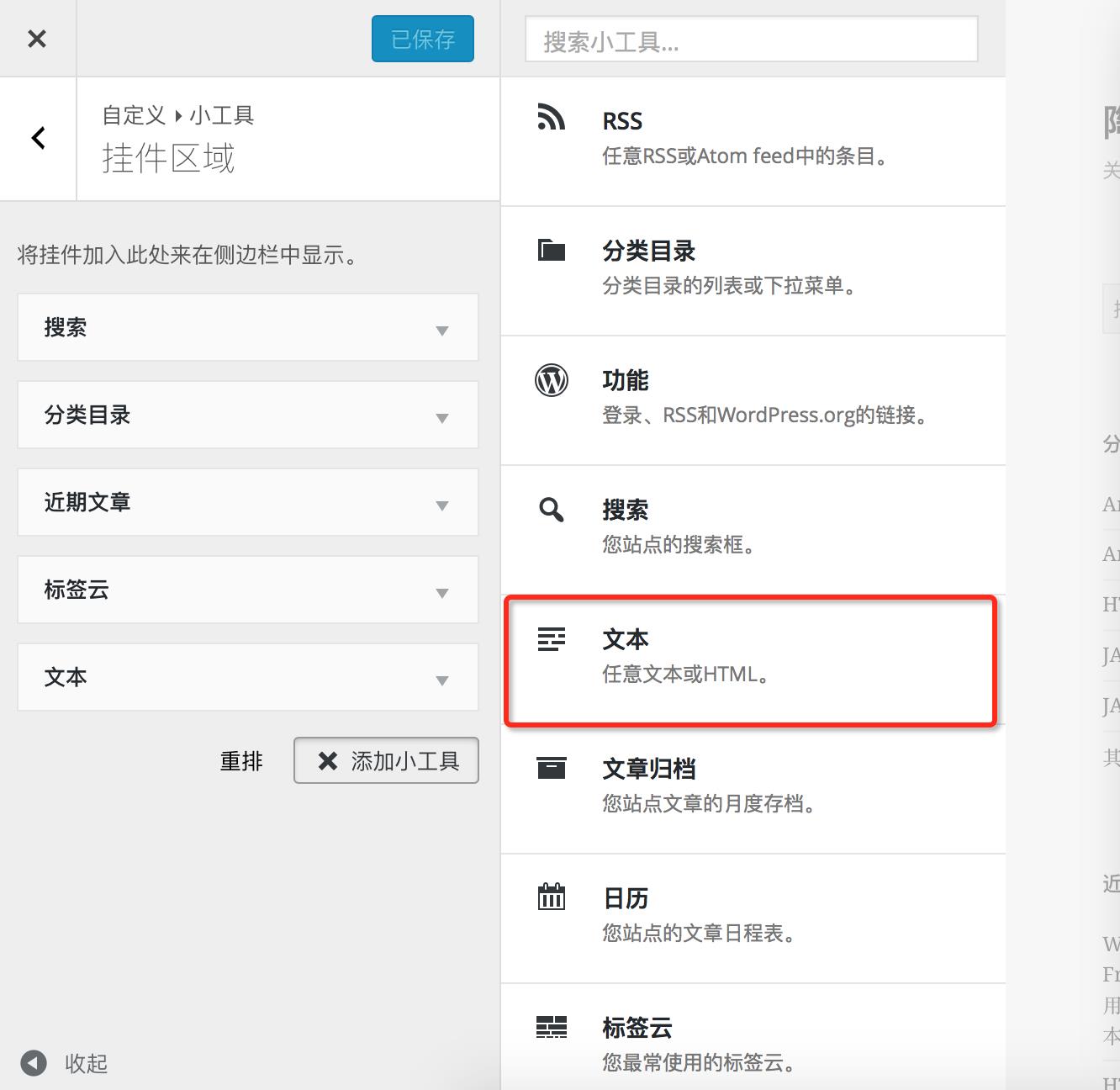The image size is (1120, 1090).
Task: Click description 登录、RSS和WordPress.org的链接
Action: (766, 415)
